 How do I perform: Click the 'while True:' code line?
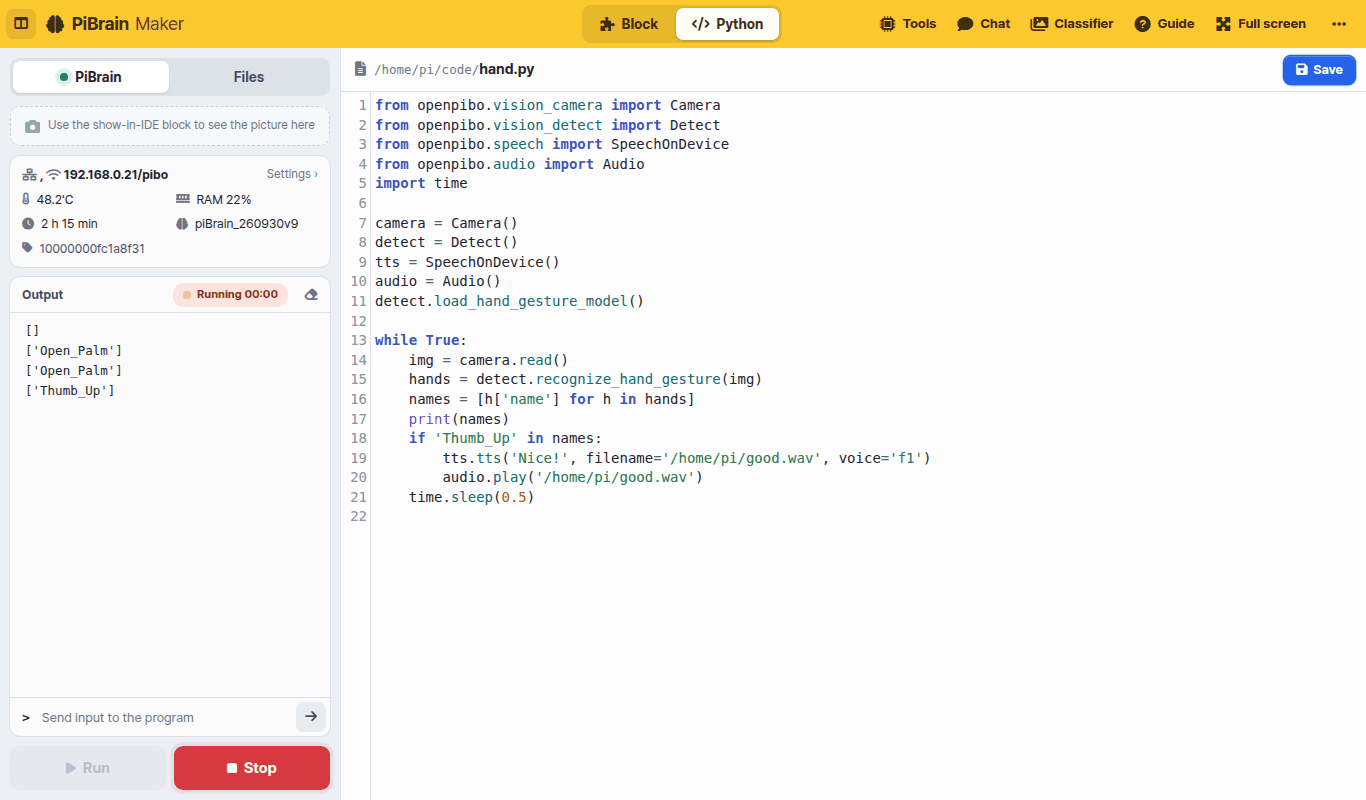(x=421, y=340)
